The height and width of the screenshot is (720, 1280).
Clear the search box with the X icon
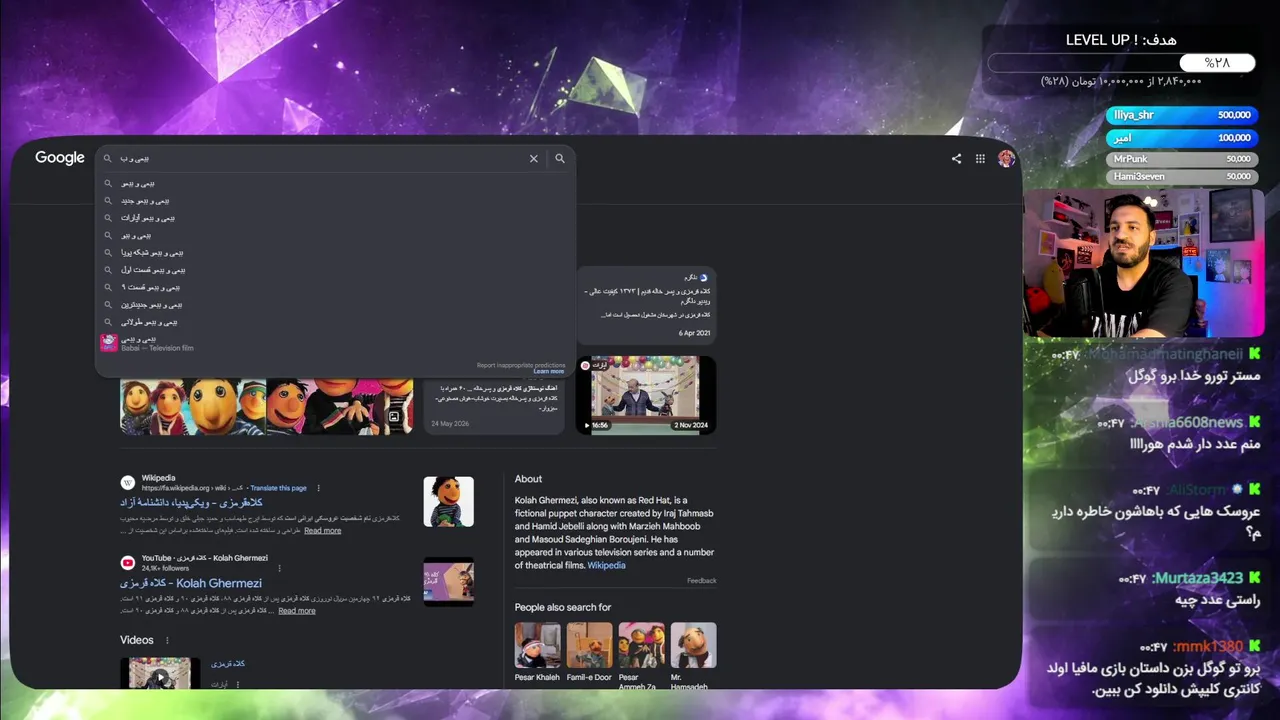[534, 158]
